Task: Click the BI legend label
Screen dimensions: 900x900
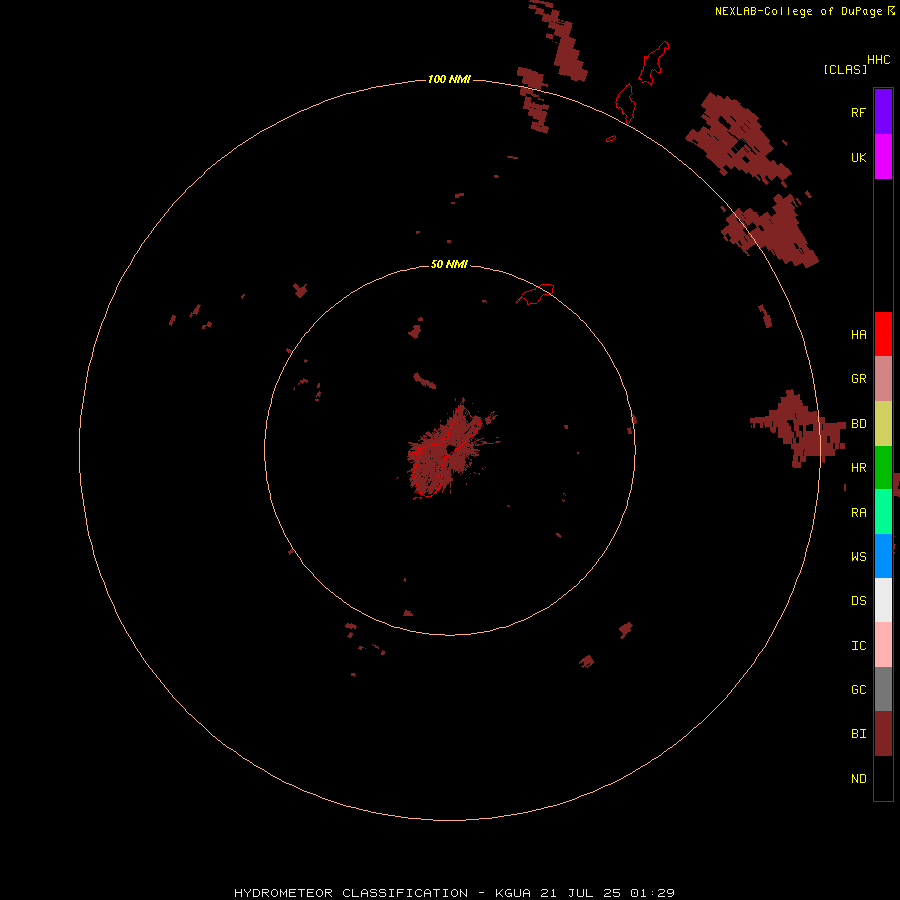Action: pyautogui.click(x=858, y=734)
